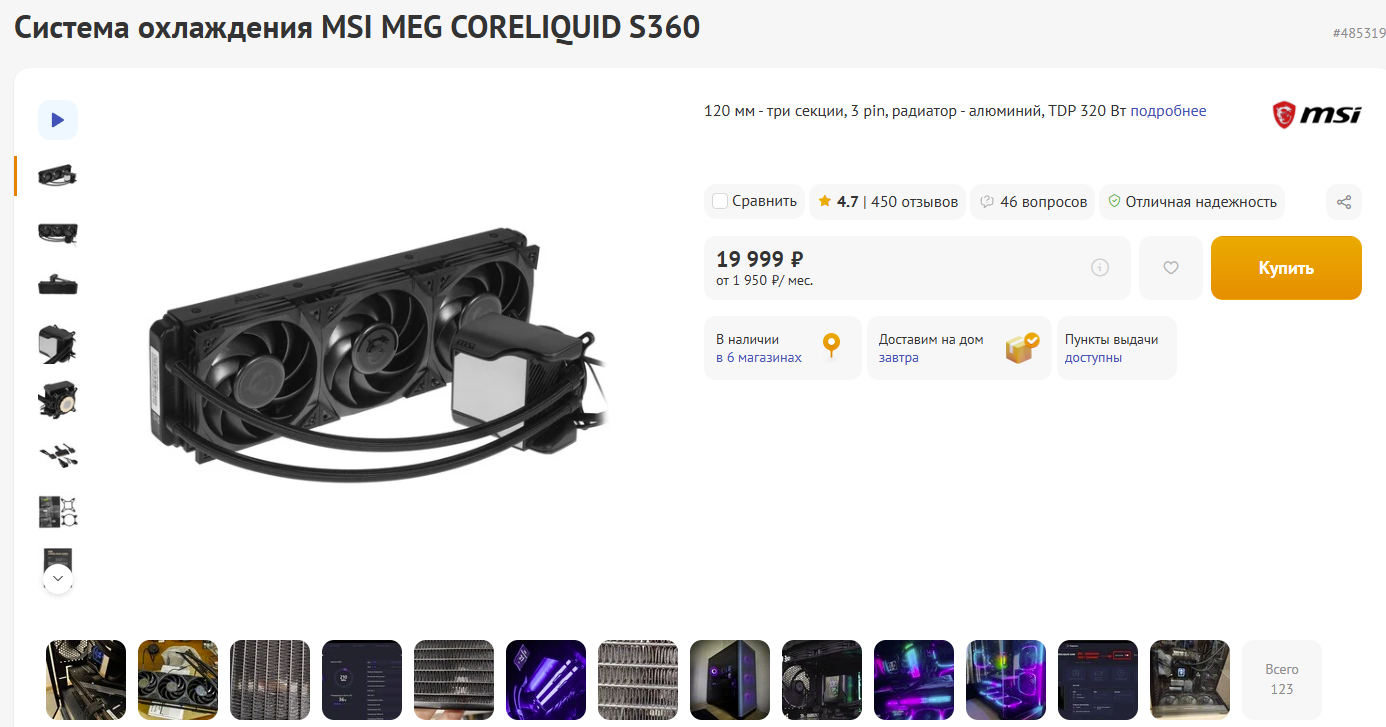Click the share icon
Screen dimensions: 1386x727
click(x=1344, y=202)
